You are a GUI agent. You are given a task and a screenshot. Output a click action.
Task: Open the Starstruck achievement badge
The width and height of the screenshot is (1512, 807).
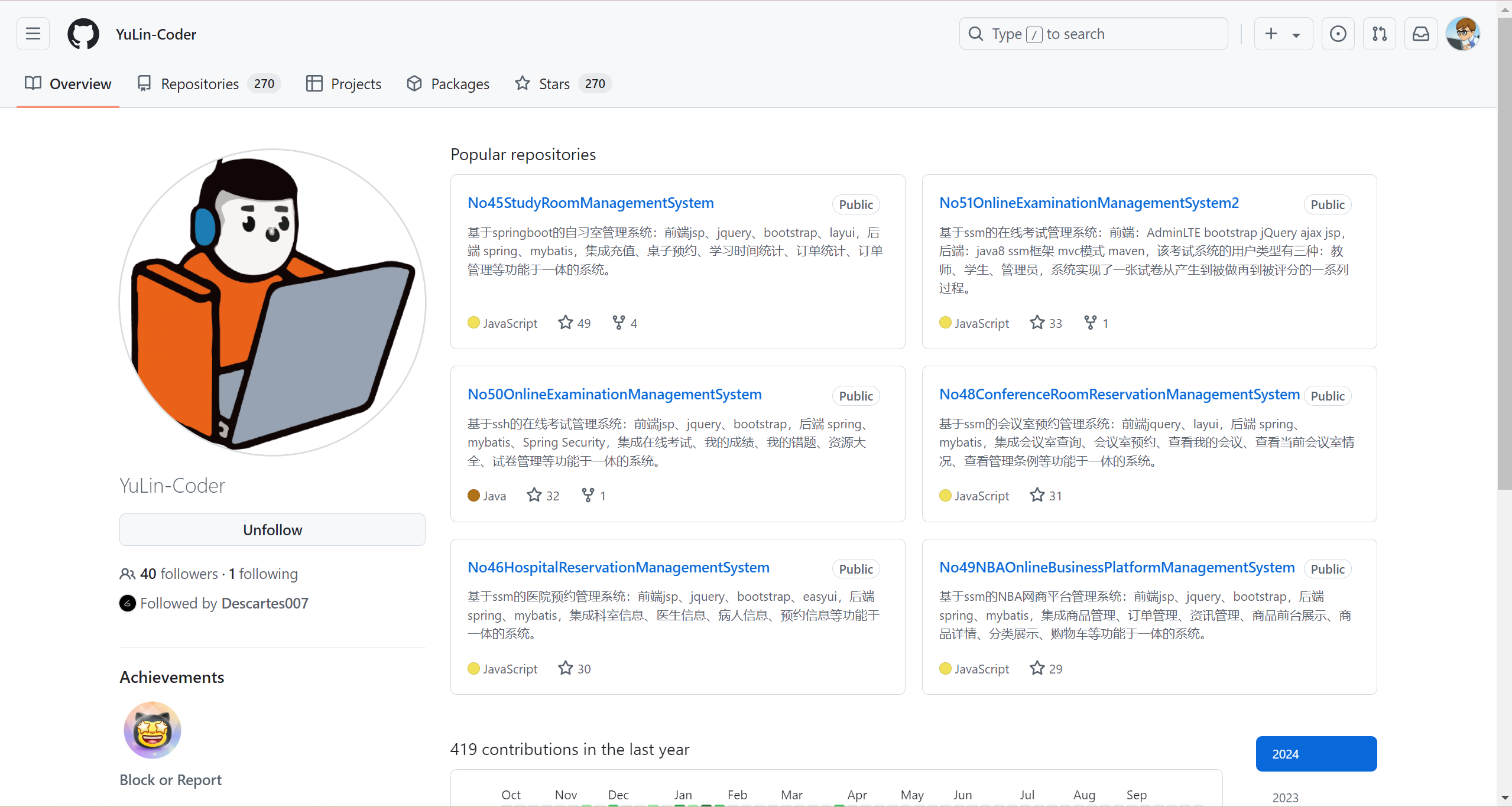pyautogui.click(x=153, y=730)
